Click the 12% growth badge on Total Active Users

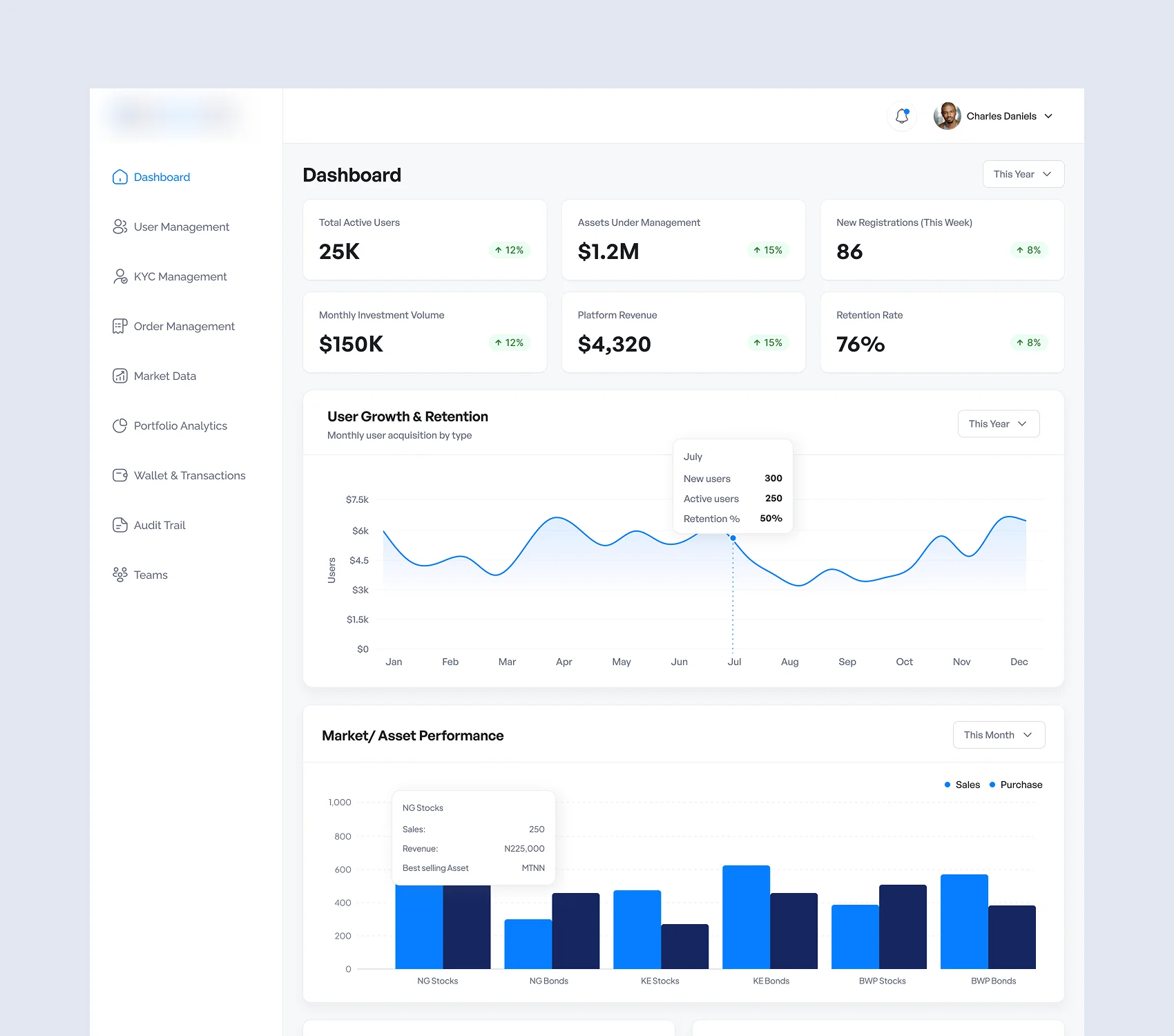509,250
